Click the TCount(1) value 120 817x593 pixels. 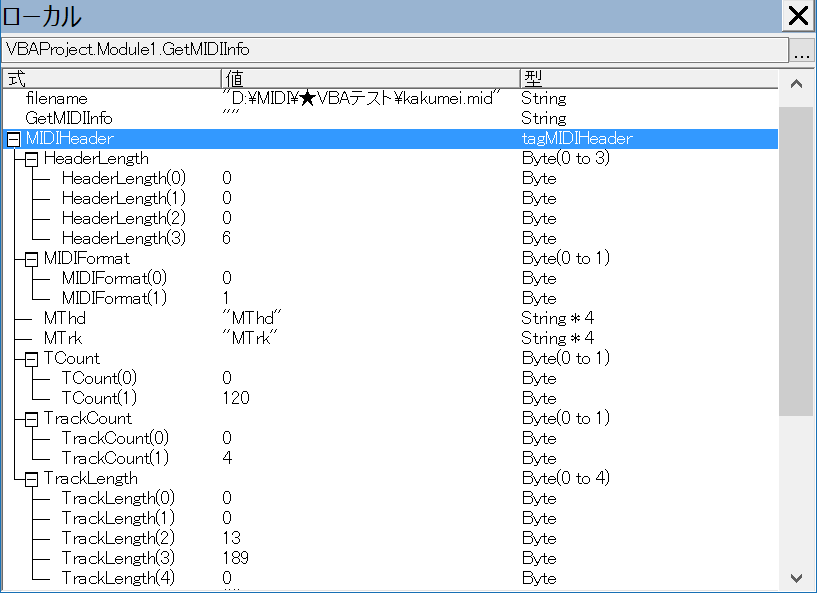click(236, 399)
